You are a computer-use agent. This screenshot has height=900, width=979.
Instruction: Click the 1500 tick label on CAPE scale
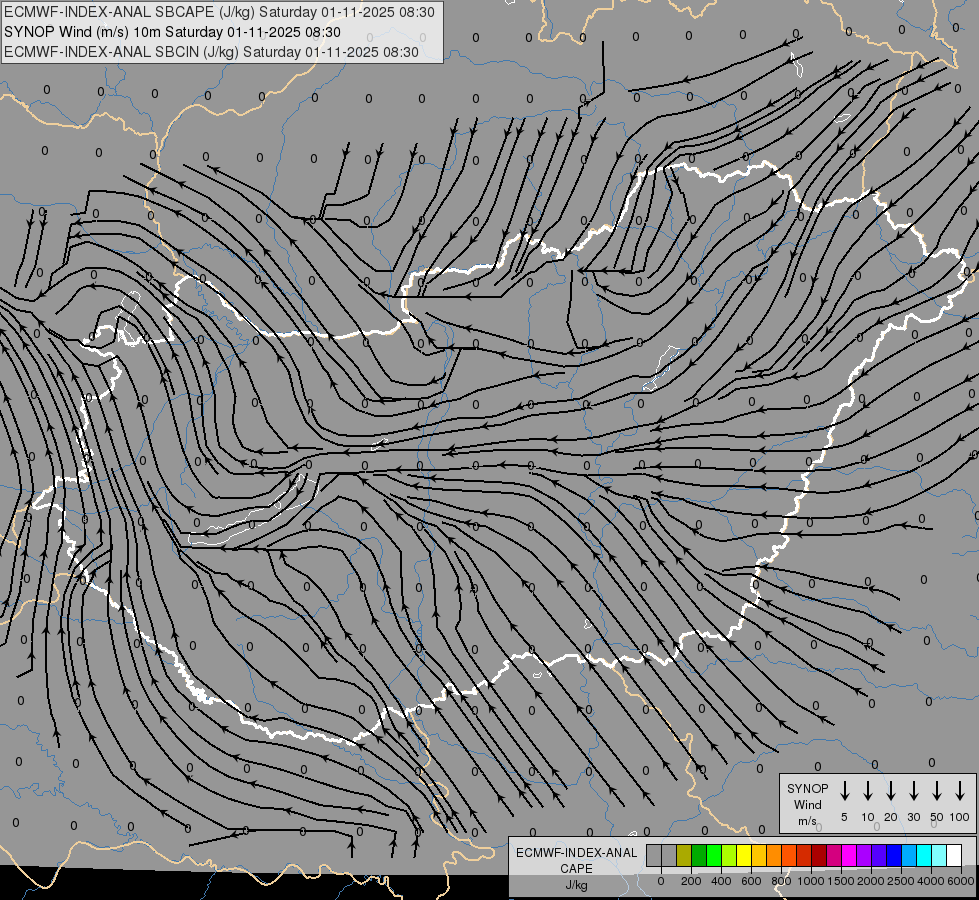pos(841,881)
